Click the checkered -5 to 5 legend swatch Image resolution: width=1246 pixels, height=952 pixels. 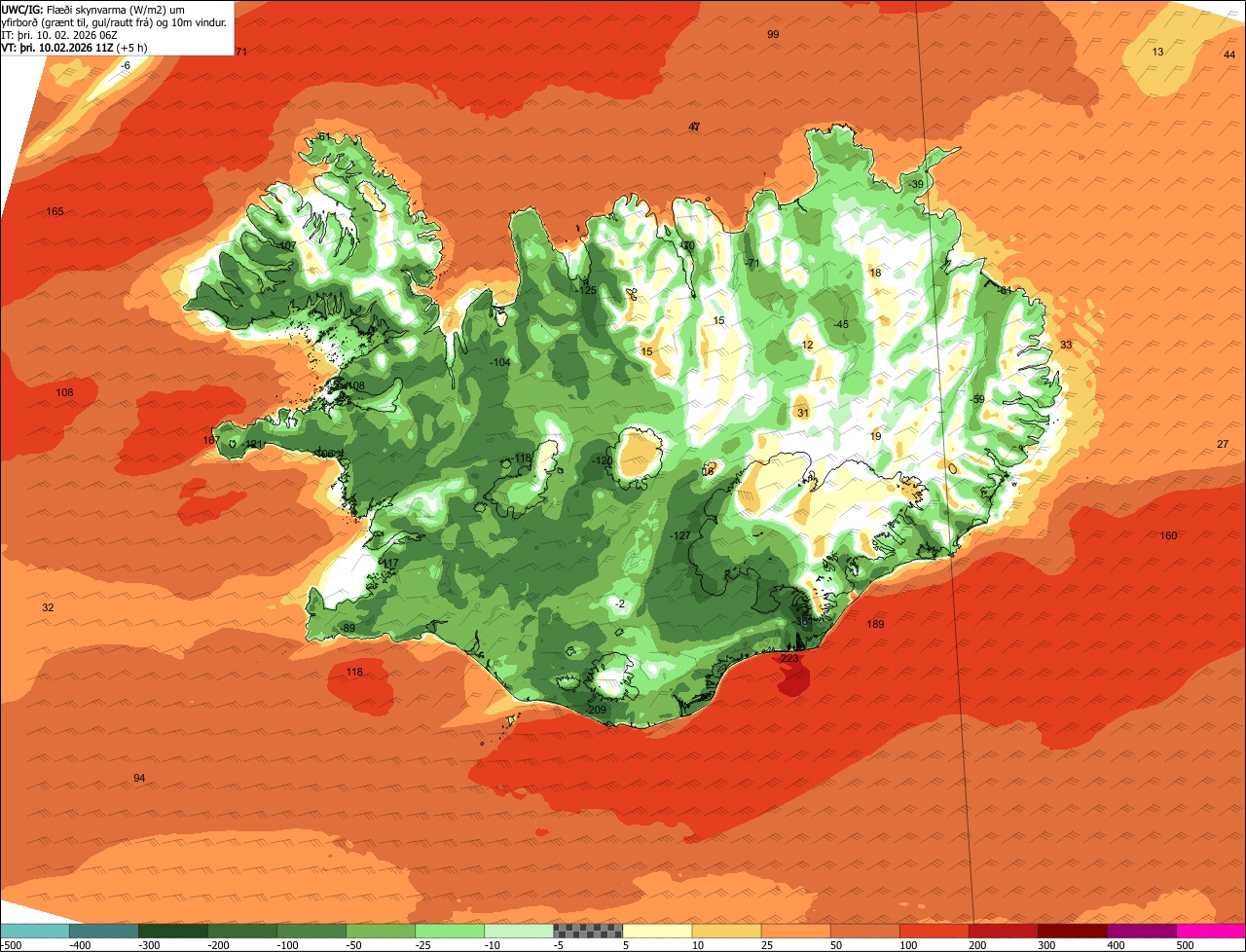click(588, 930)
